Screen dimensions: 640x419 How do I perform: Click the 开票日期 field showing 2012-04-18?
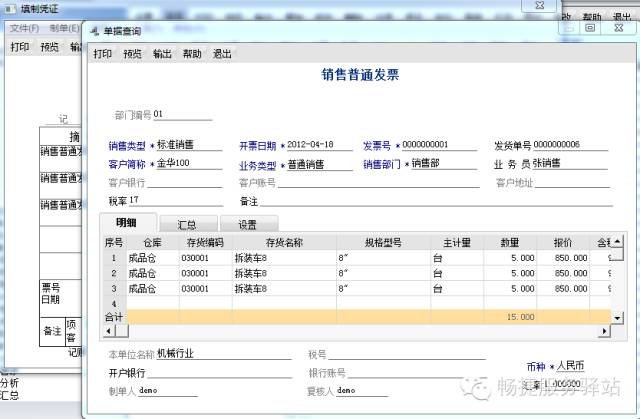click(317, 146)
